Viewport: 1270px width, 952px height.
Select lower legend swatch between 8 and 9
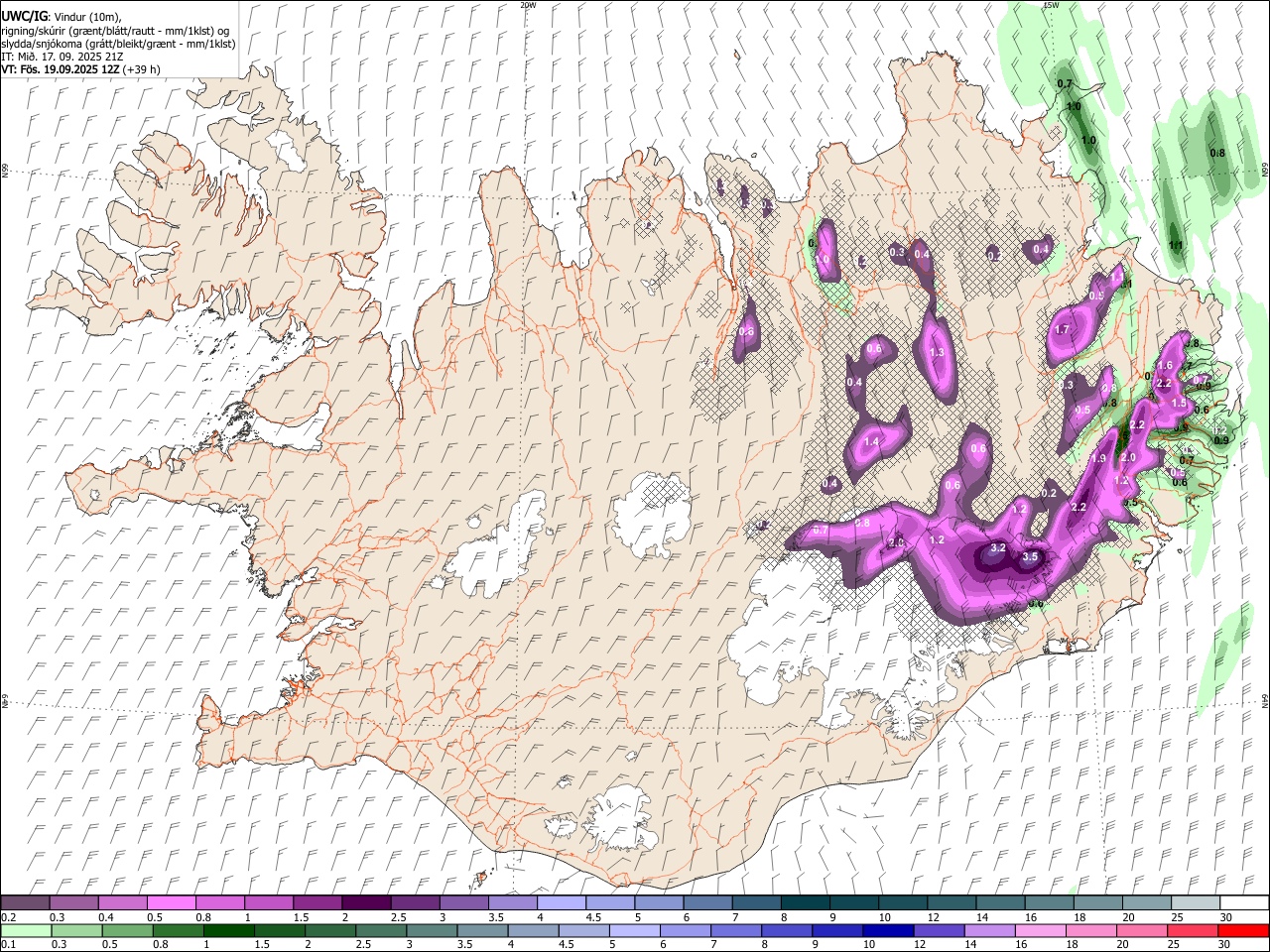click(788, 930)
